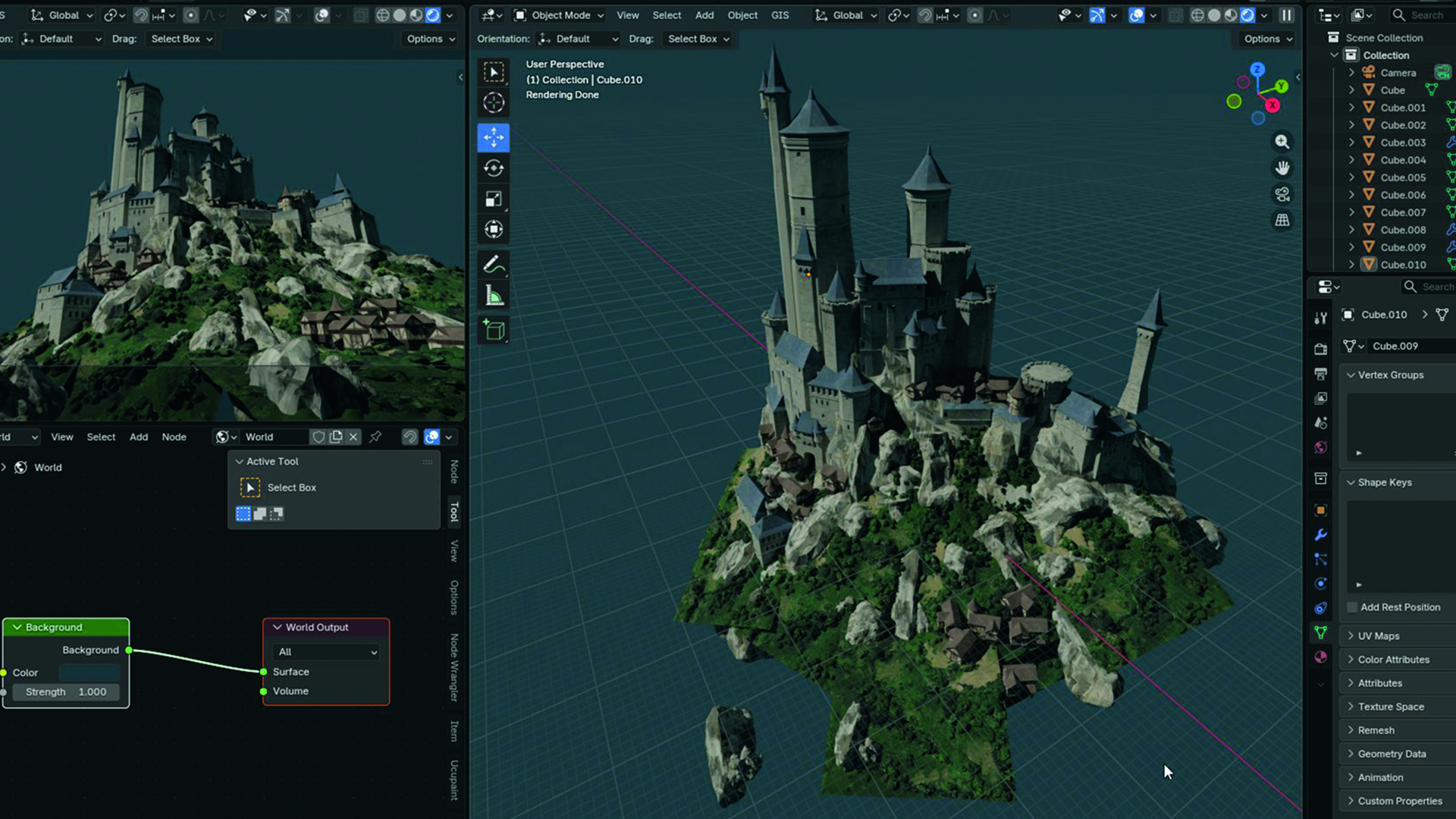Click the Background node Color swatch
Viewport: 1456px width, 819px height.
pyautogui.click(x=89, y=673)
